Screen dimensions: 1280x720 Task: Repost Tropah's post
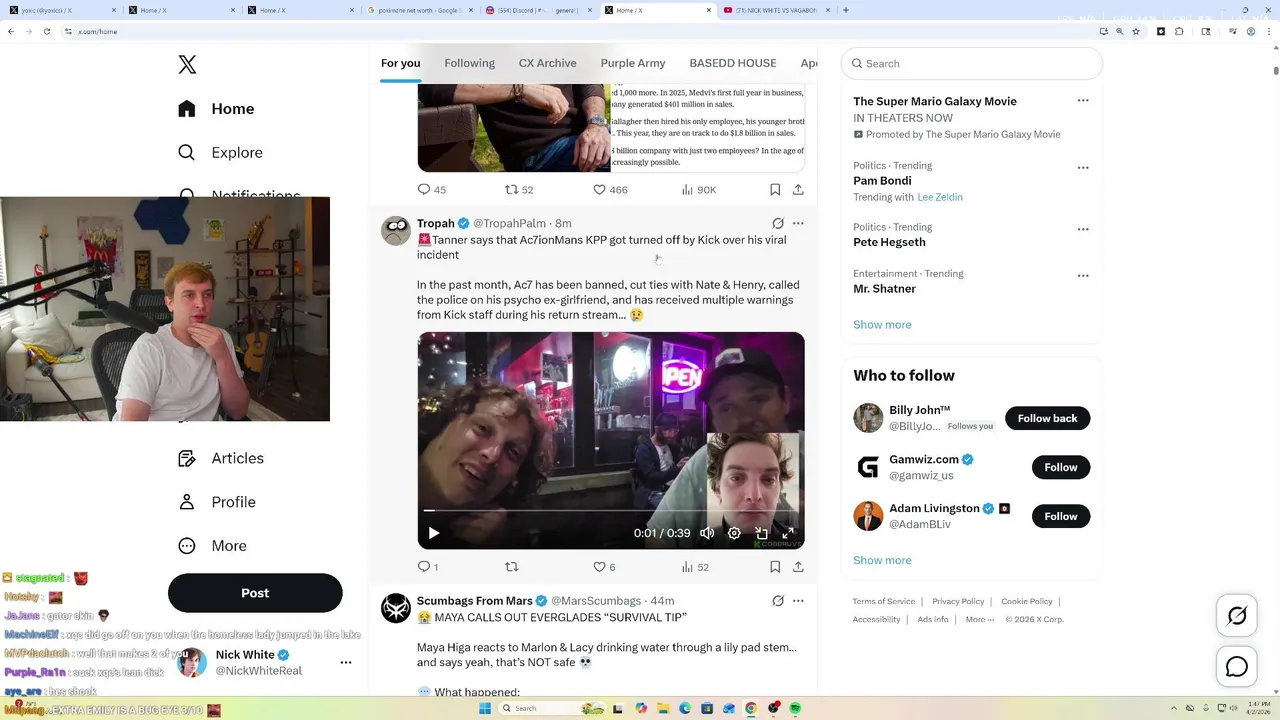pyautogui.click(x=511, y=567)
